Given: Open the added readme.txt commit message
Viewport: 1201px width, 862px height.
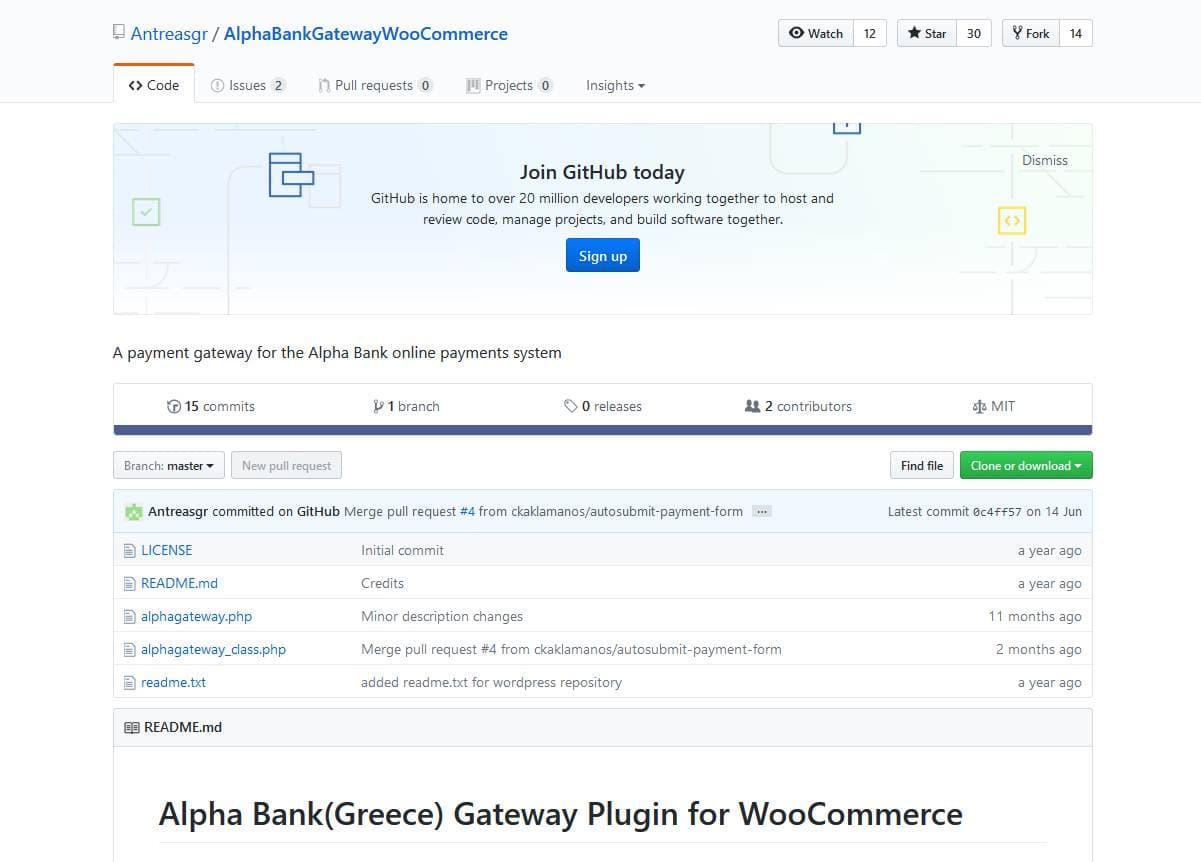Looking at the screenshot, I should point(491,682).
